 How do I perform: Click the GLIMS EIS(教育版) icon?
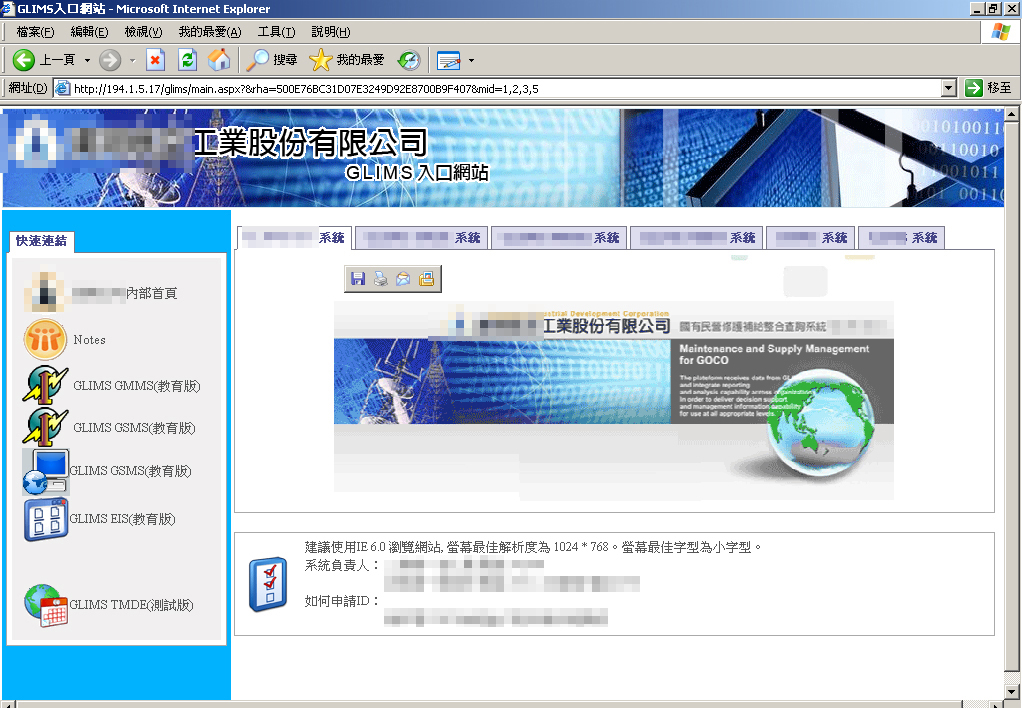tap(46, 519)
